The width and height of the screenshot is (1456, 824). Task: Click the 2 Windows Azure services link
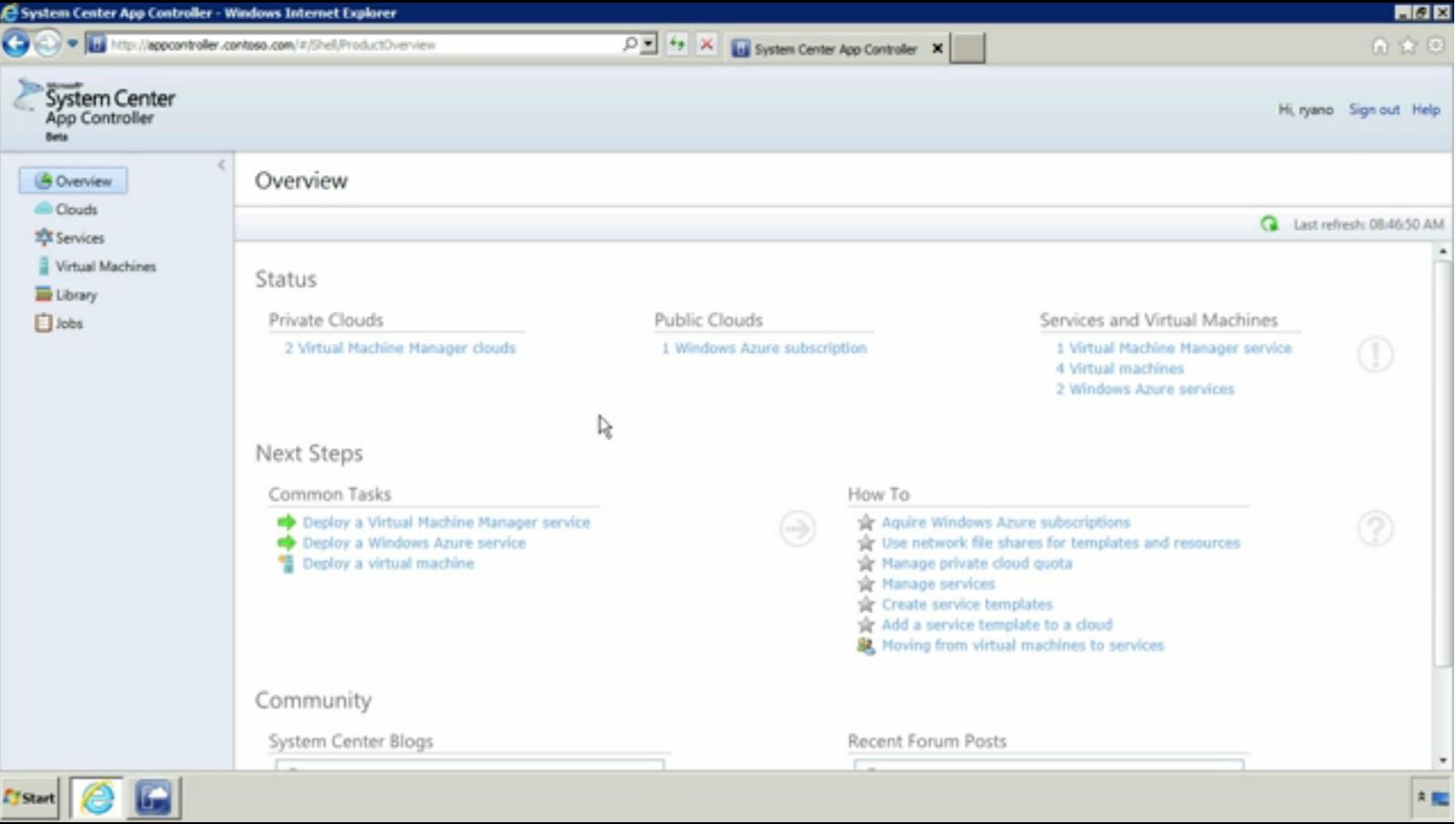[x=1145, y=389]
